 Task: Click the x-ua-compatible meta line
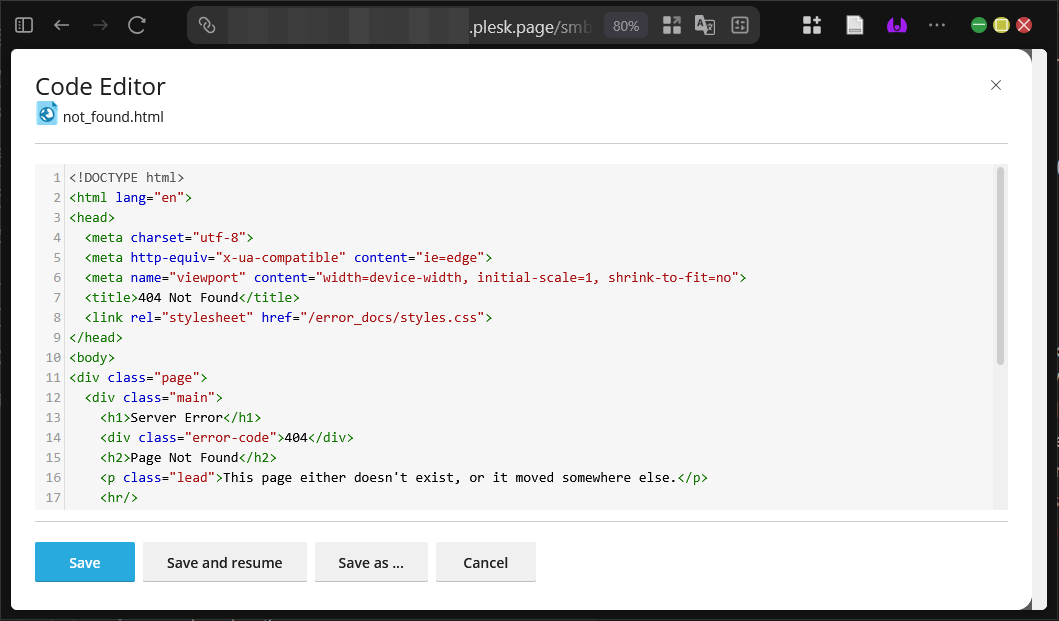coord(288,257)
